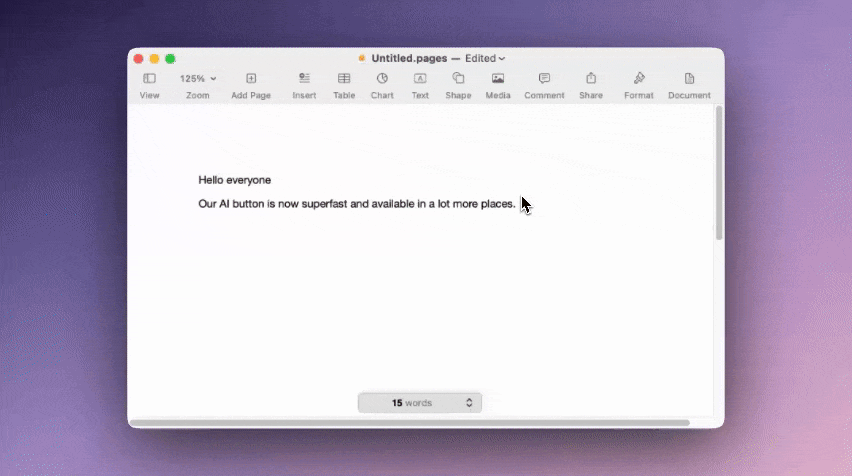Open the Insert toolbar icon
This screenshot has width=852, height=476.
[304, 79]
